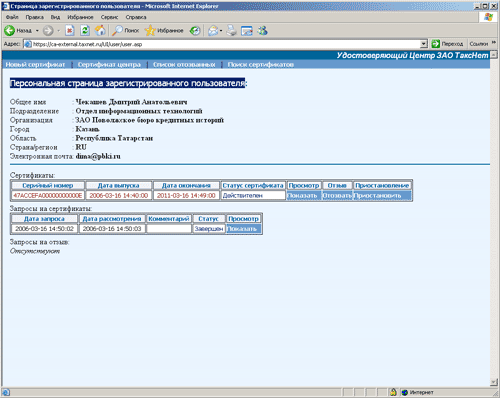The height and width of the screenshot is (398, 500).
Task: Refresh the page using the Refresh icon
Action: [x=85, y=31]
